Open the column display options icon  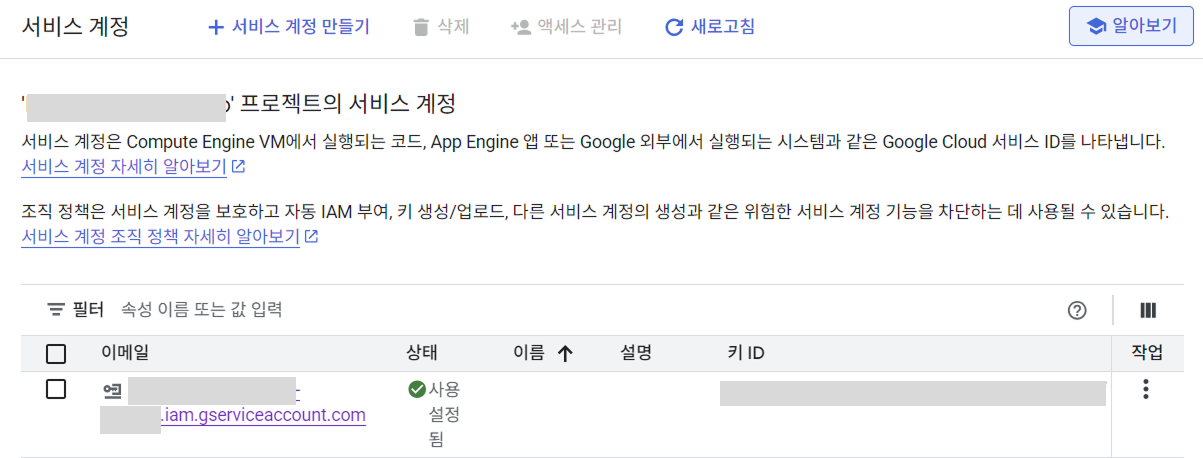[1148, 310]
